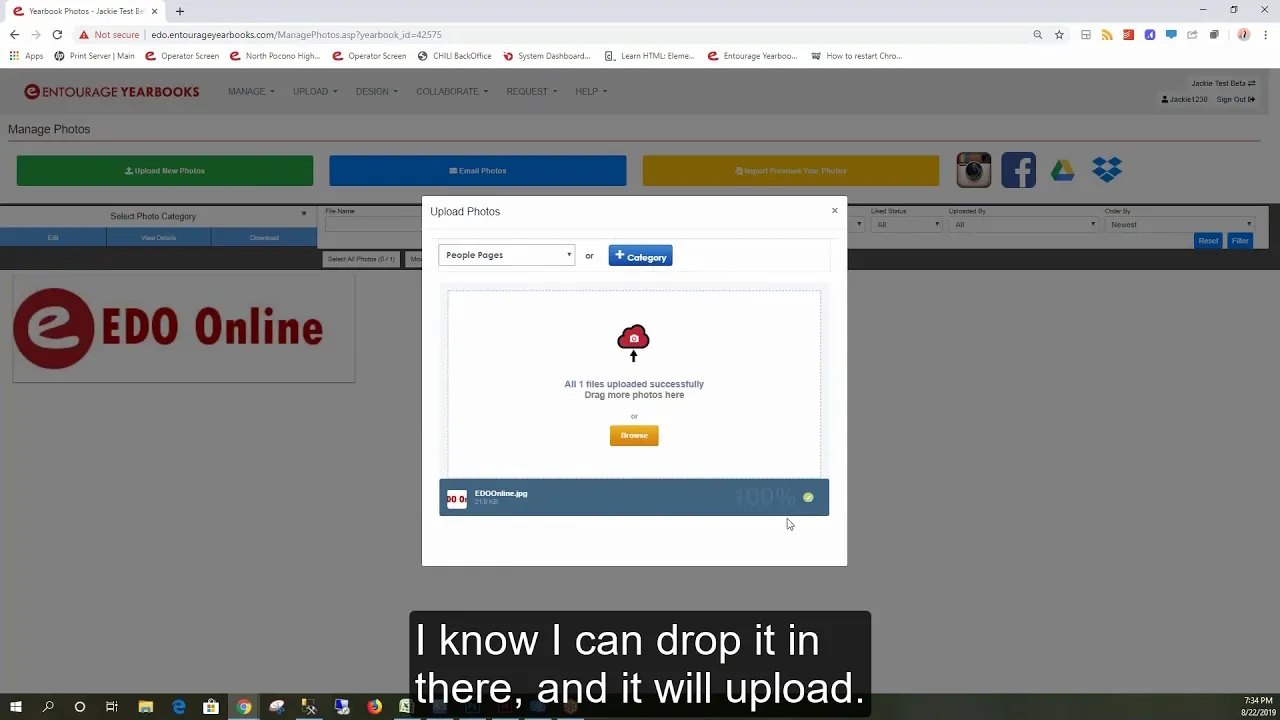
Task: Click the orange Browse button
Action: [634, 435]
